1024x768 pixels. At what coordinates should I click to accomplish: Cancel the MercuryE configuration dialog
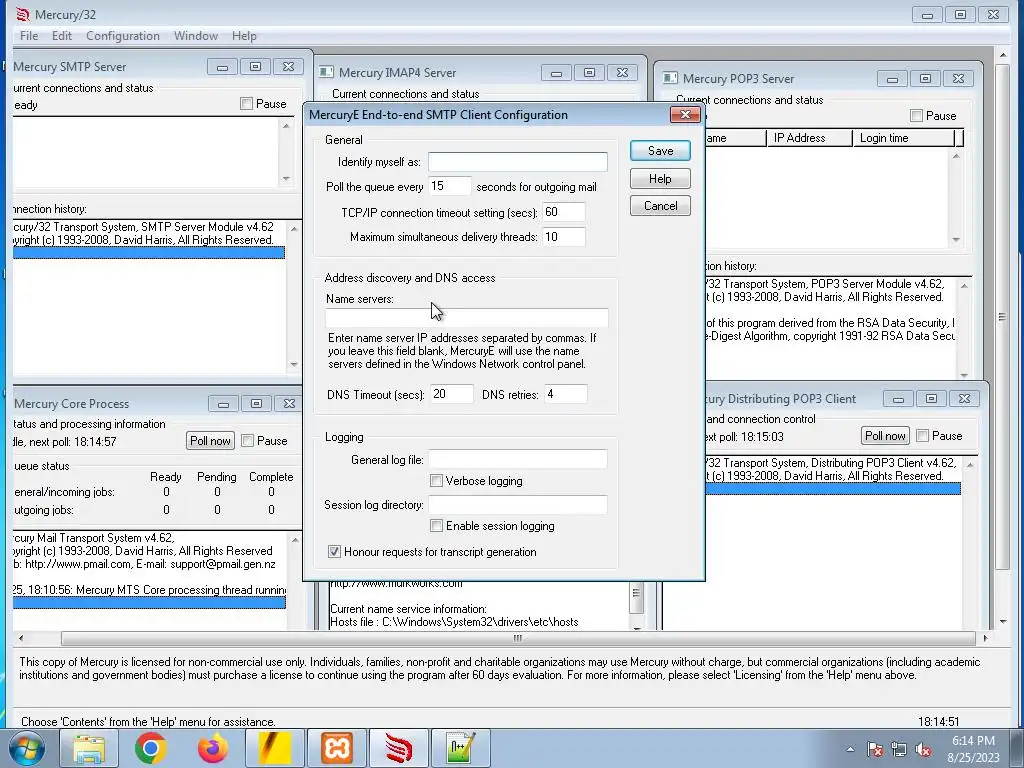(660, 206)
